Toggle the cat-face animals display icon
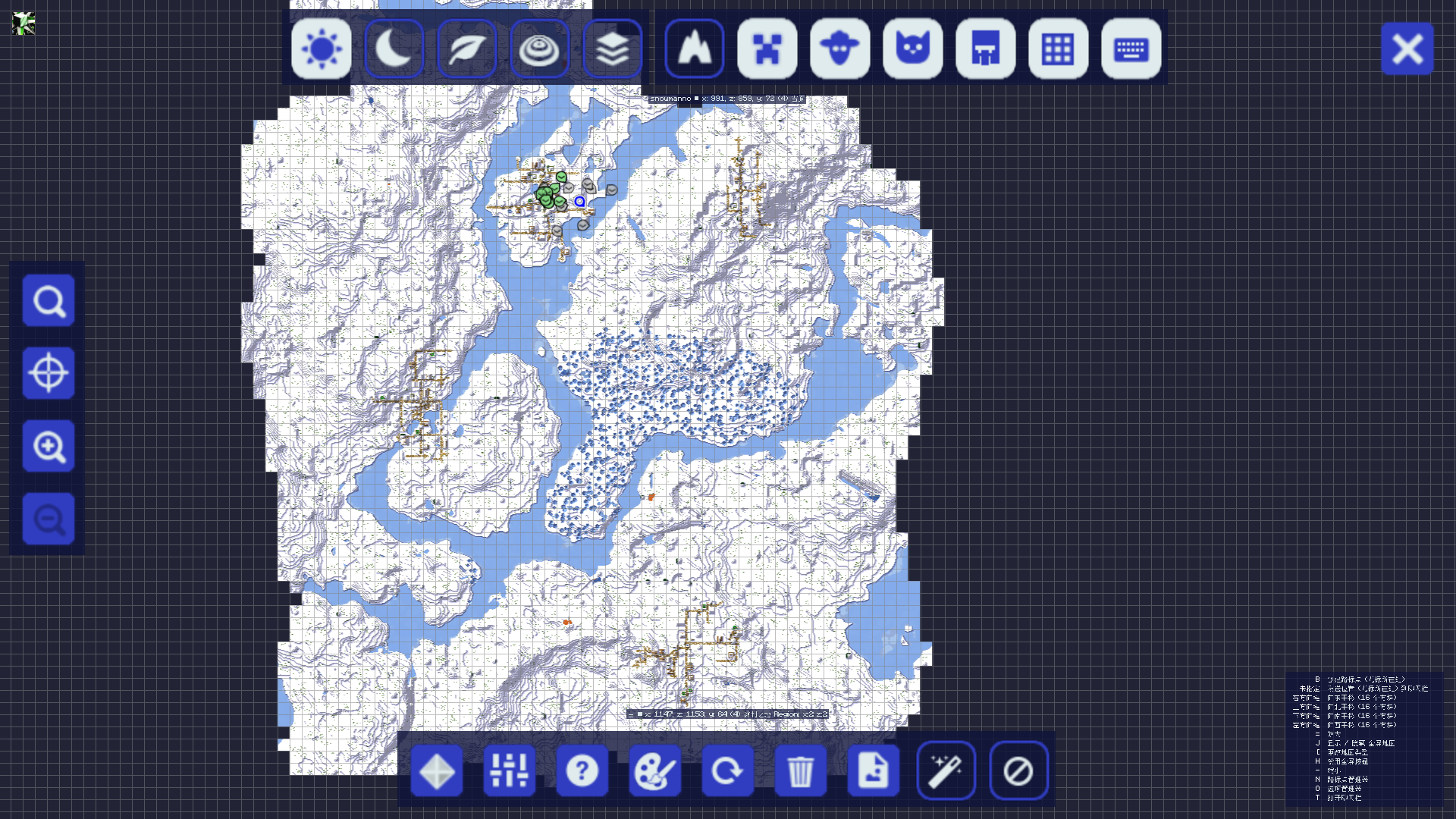 [x=912, y=49]
